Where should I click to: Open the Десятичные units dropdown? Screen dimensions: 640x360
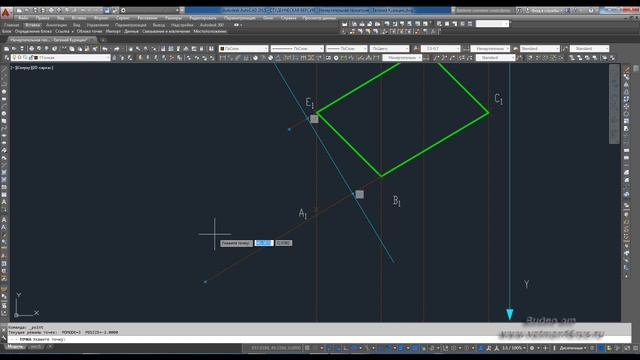tap(572, 348)
